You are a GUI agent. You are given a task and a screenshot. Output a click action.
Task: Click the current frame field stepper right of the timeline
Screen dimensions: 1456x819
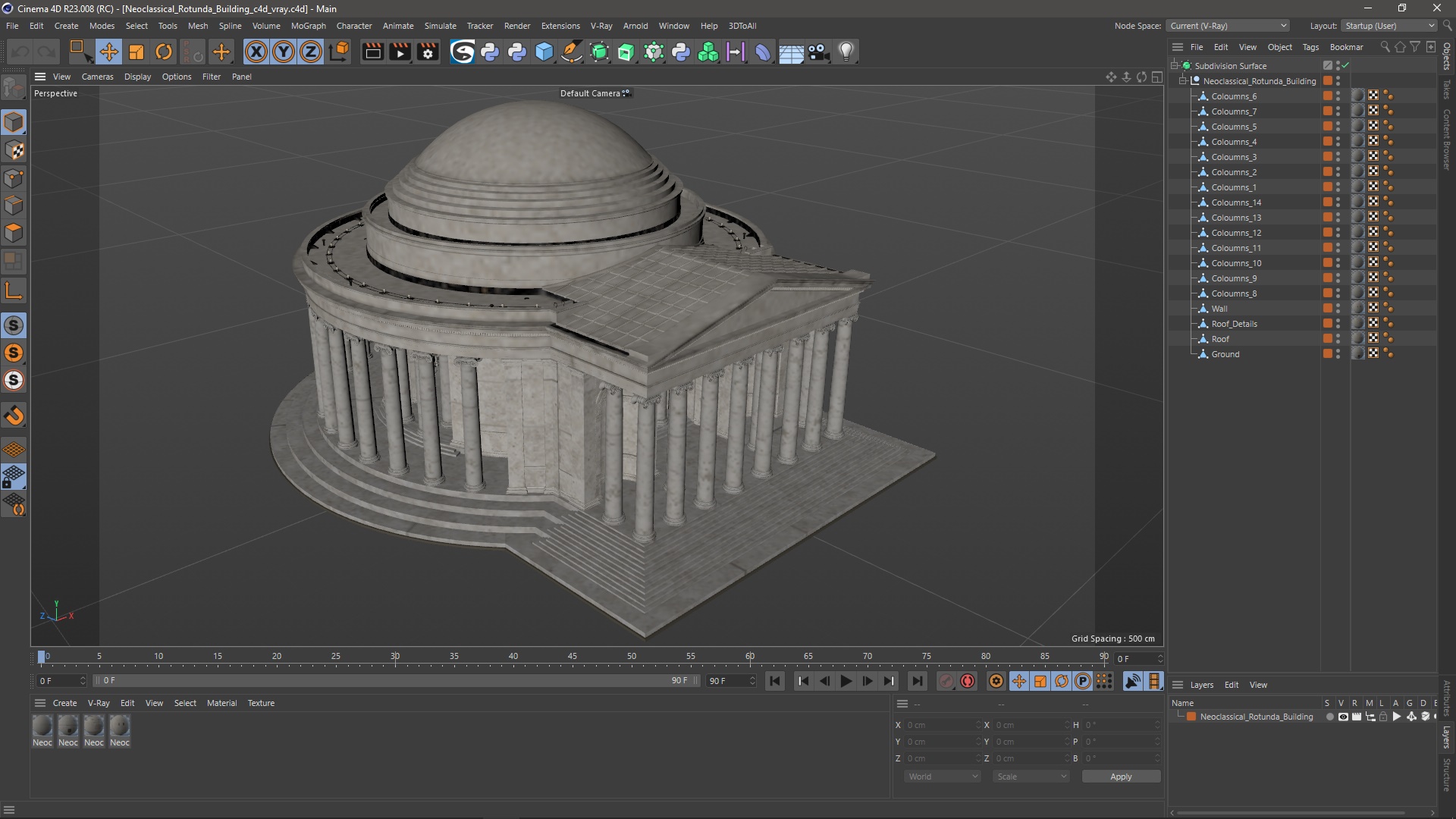1159,659
